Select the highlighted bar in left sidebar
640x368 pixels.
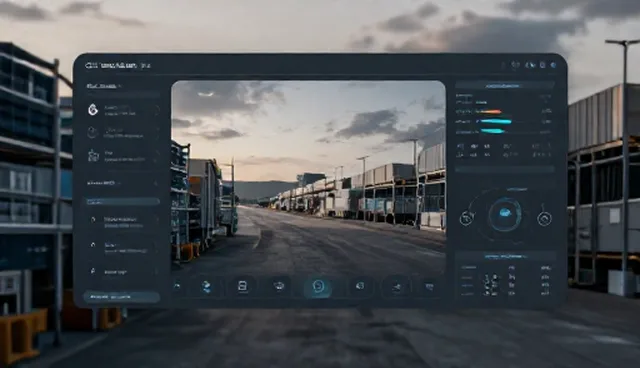point(122,202)
